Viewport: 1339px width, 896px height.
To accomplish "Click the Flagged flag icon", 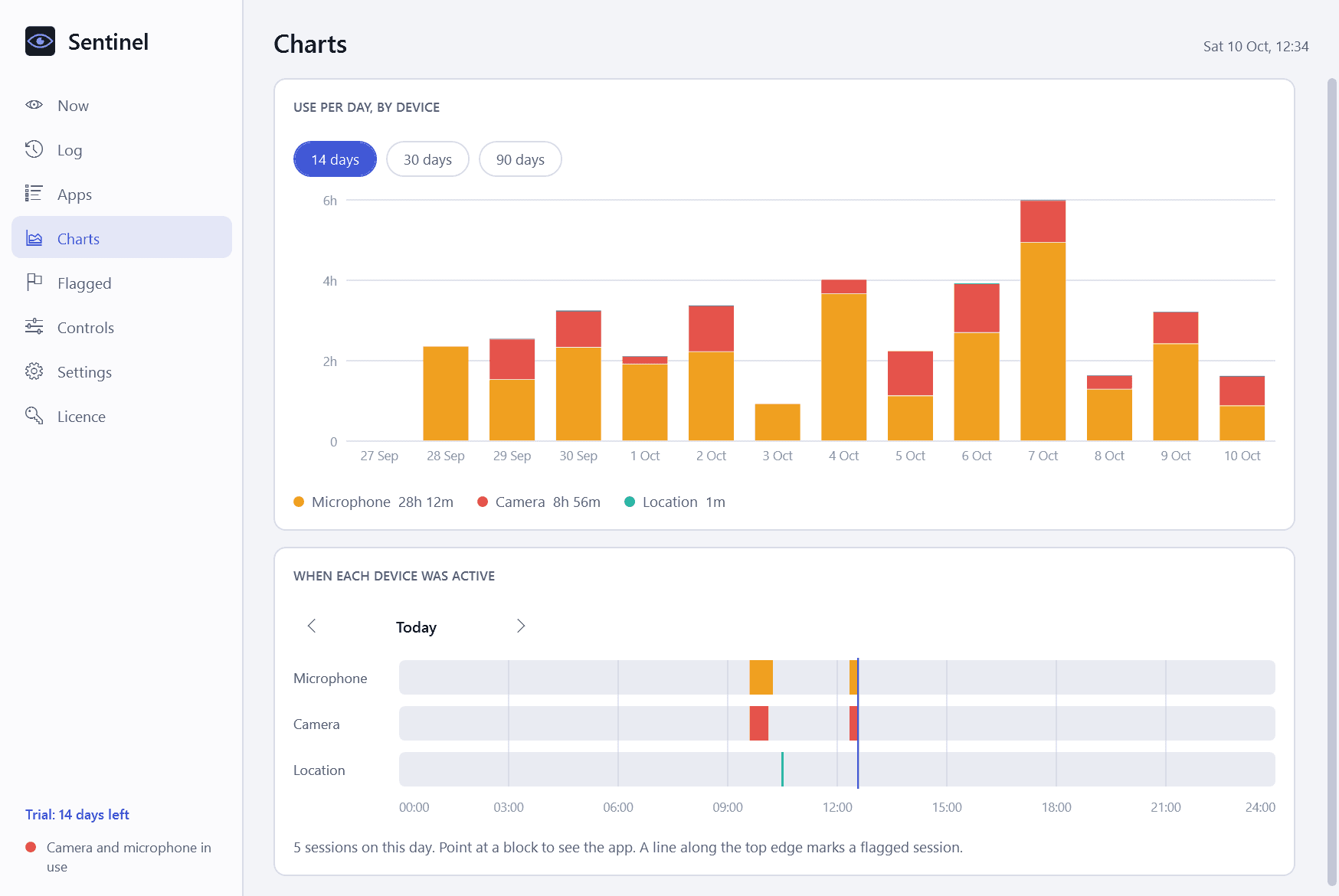I will coord(34,283).
